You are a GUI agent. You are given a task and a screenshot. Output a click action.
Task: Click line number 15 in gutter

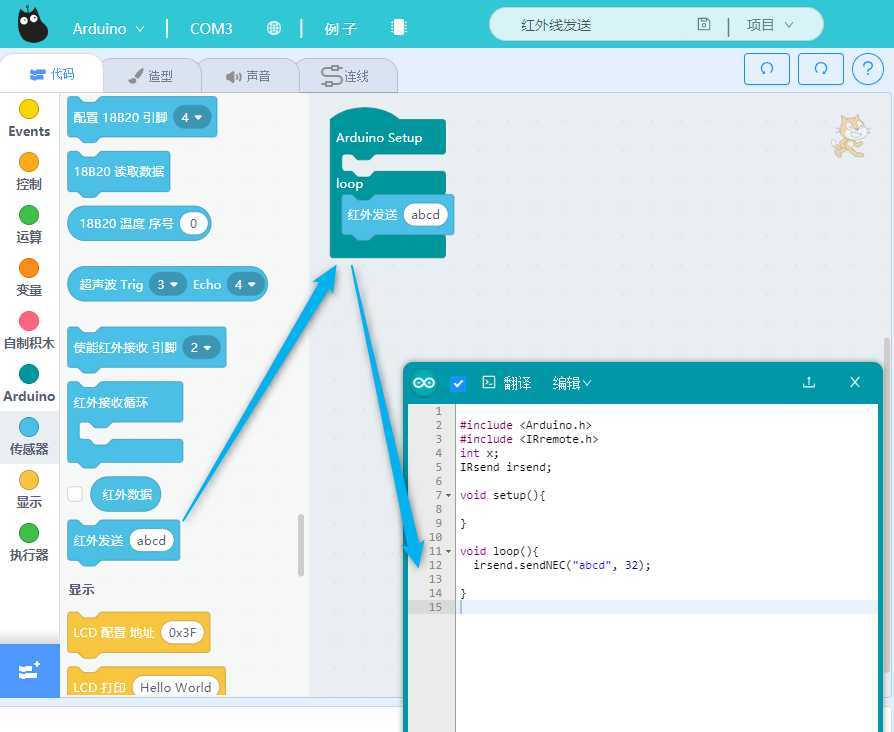(x=436, y=607)
